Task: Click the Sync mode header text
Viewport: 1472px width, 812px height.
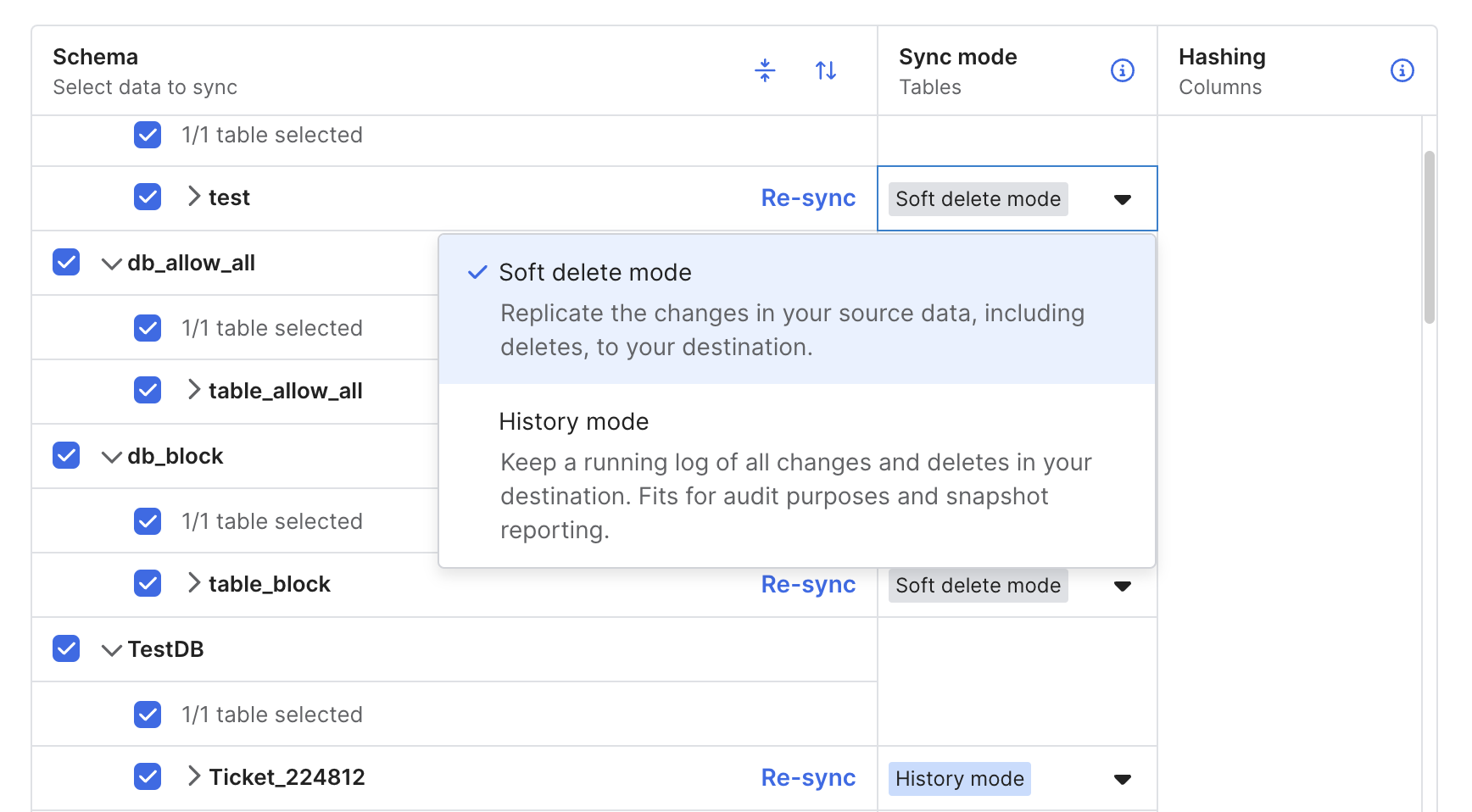Action: pos(958,57)
